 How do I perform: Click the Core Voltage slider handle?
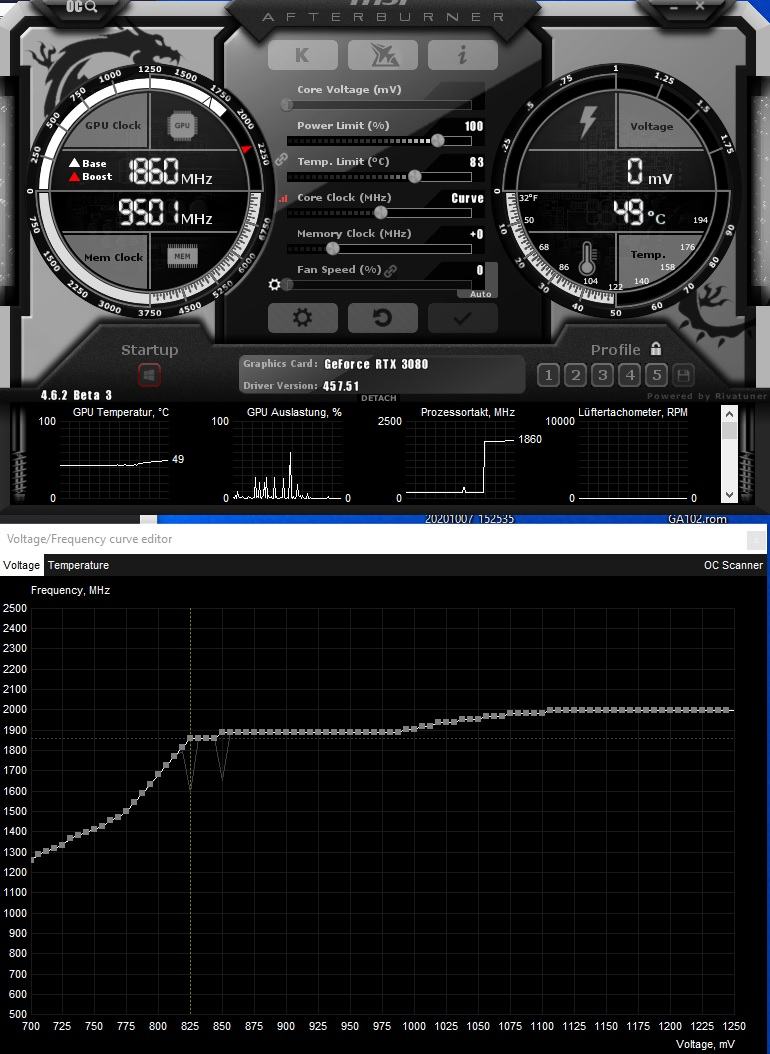pos(287,104)
